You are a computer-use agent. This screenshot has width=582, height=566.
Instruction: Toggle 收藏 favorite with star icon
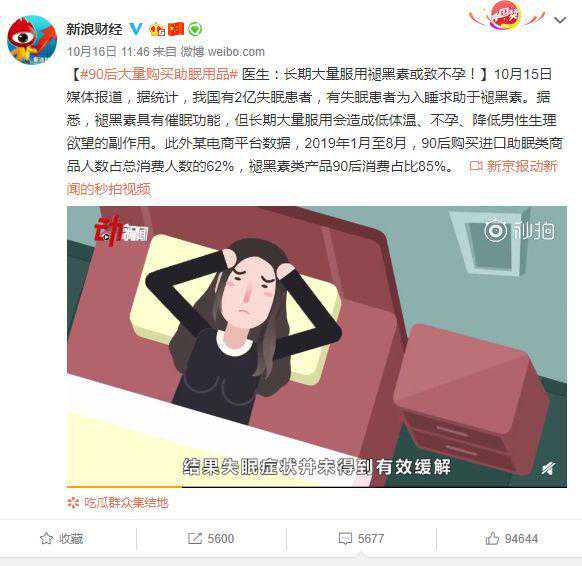pyautogui.click(x=61, y=538)
